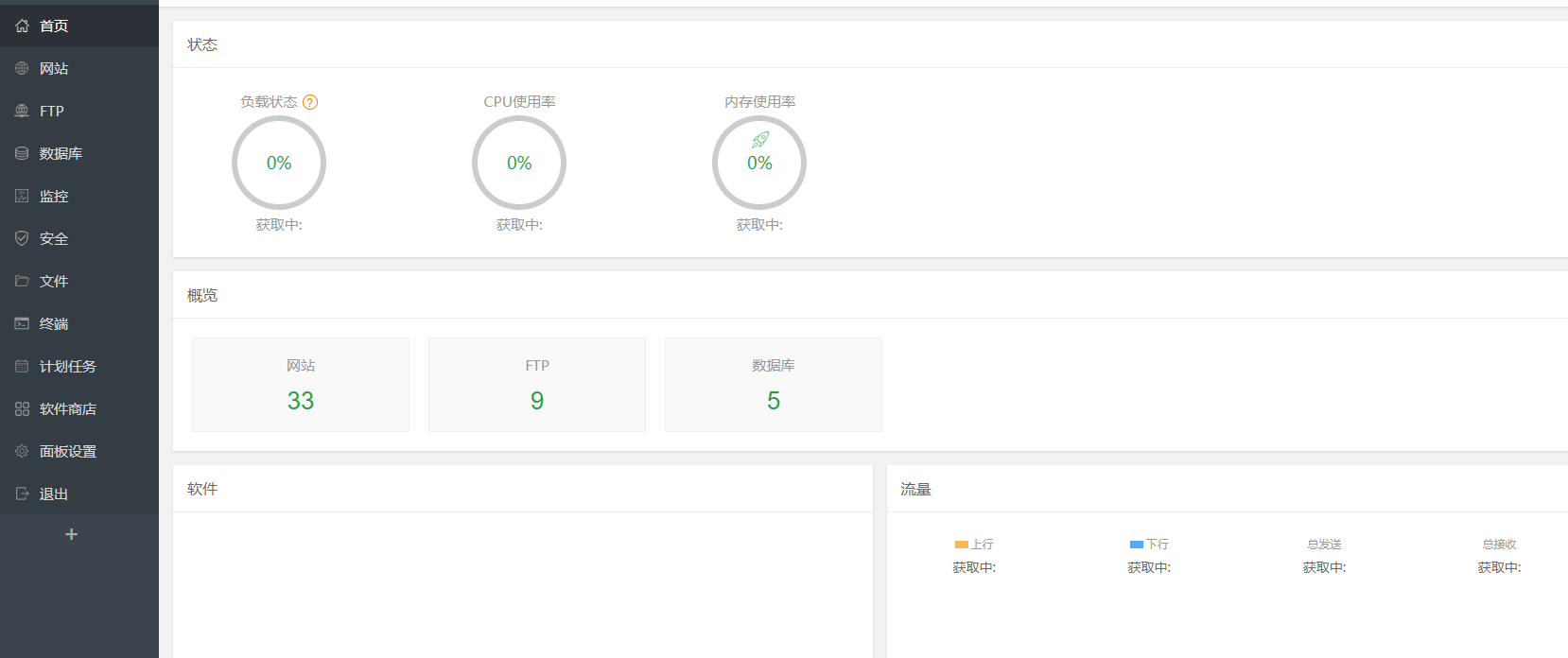
Task: Open 文件 in the sidebar
Action: pos(79,281)
